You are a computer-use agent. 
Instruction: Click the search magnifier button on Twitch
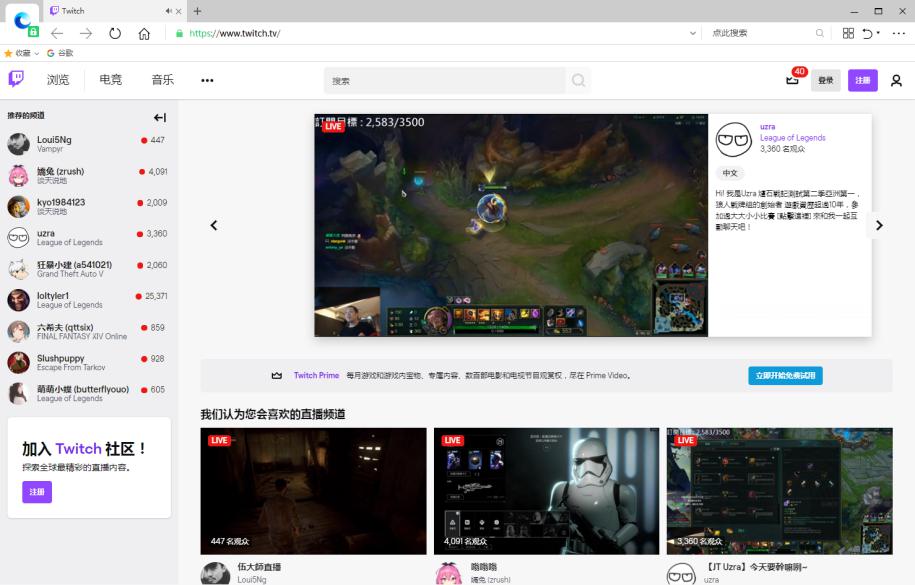coord(578,81)
